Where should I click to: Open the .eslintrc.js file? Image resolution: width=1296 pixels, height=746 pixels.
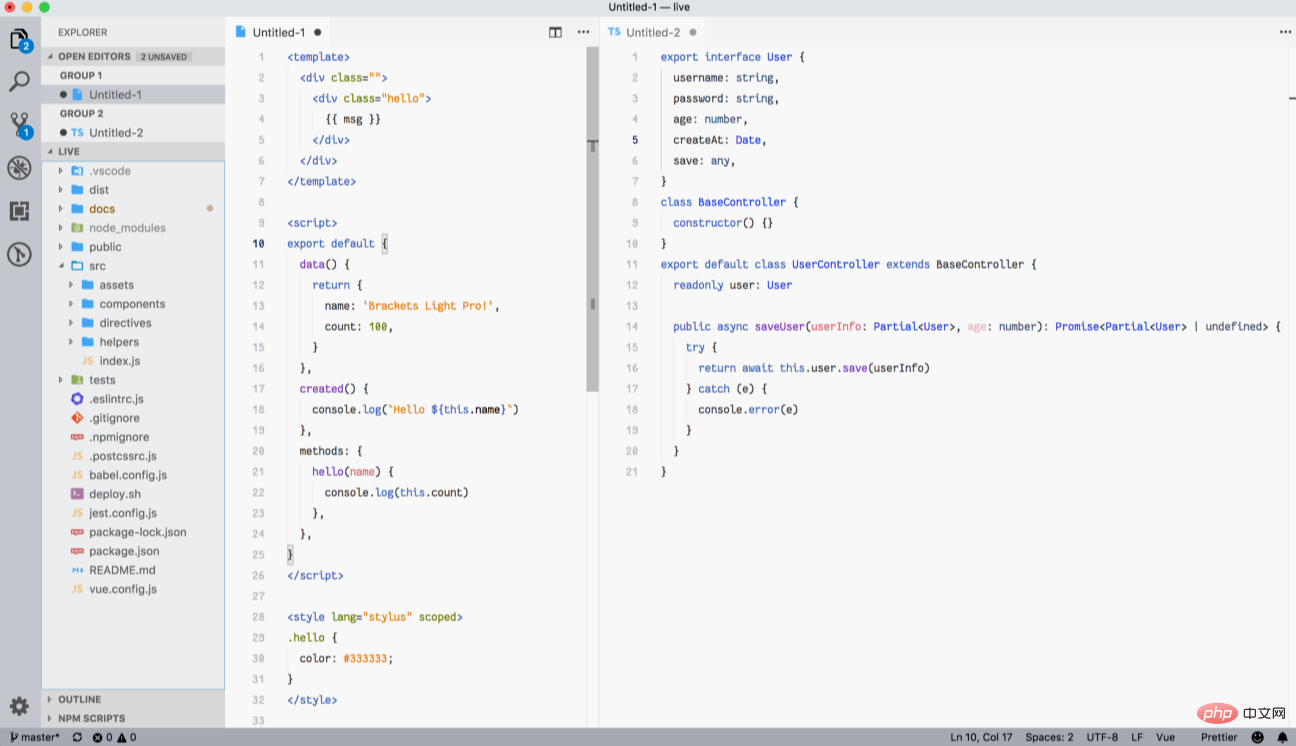pyautogui.click(x=133, y=399)
